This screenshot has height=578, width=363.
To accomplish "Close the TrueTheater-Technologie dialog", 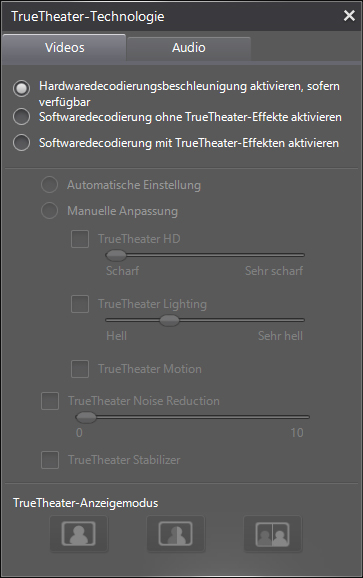I will (x=349, y=16).
